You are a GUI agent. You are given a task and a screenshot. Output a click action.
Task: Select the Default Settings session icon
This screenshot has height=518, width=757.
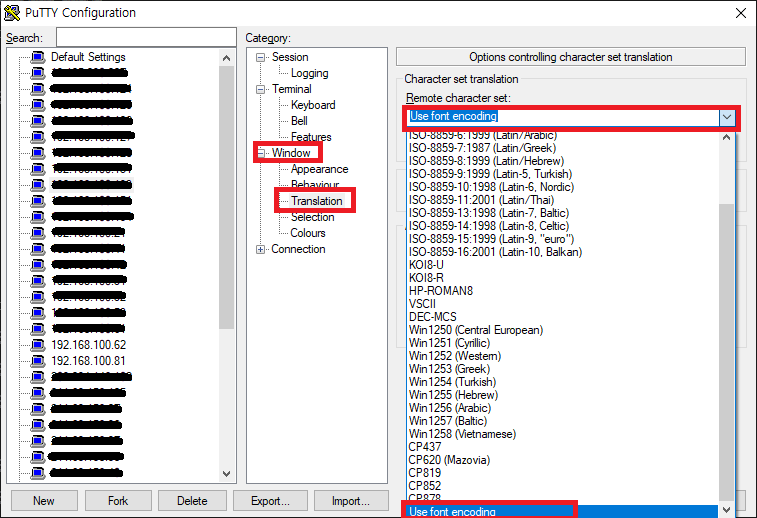pos(38,57)
